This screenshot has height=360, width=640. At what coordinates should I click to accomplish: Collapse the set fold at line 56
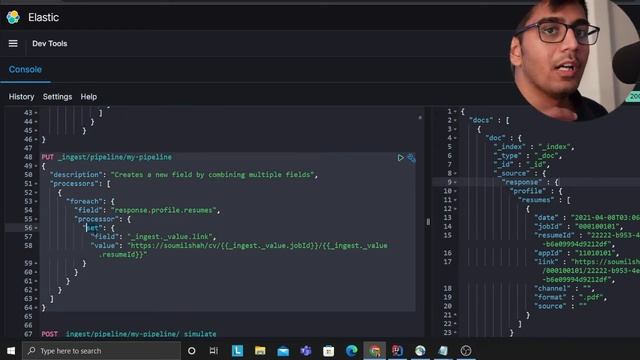pyautogui.click(x=36, y=228)
